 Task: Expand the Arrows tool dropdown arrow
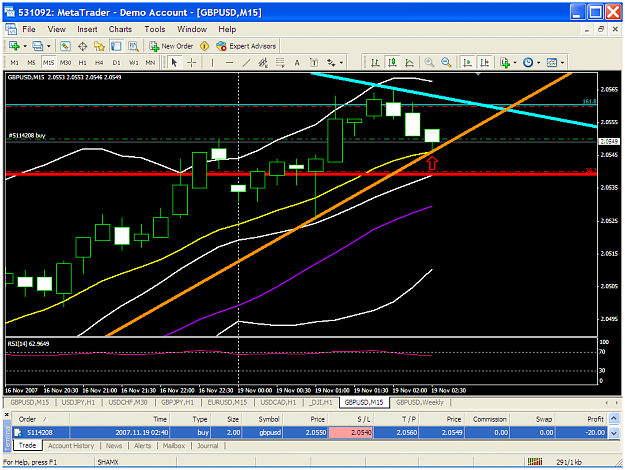coord(341,63)
